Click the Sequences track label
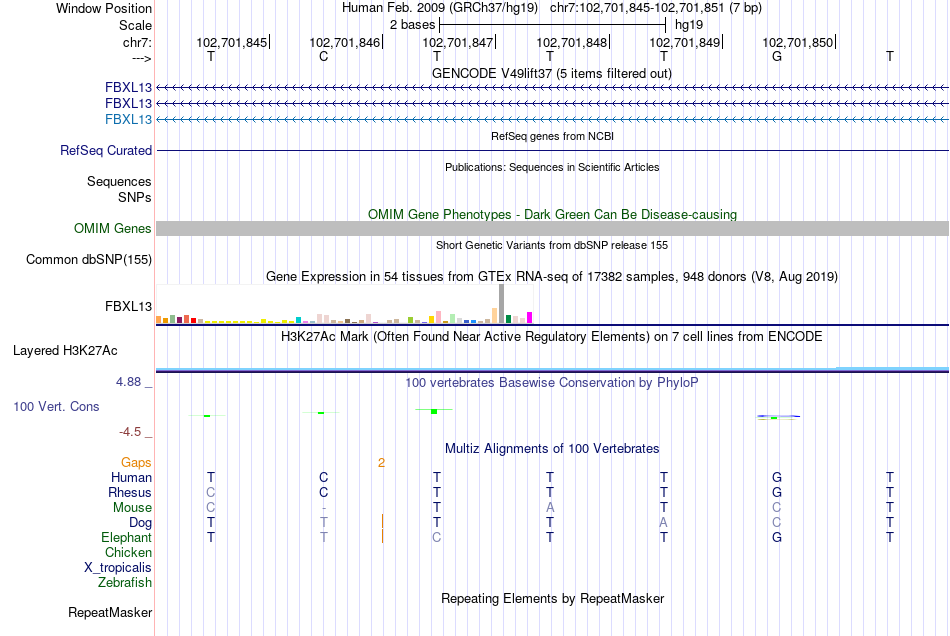Viewport: 950px width, 636px height. coord(119,181)
